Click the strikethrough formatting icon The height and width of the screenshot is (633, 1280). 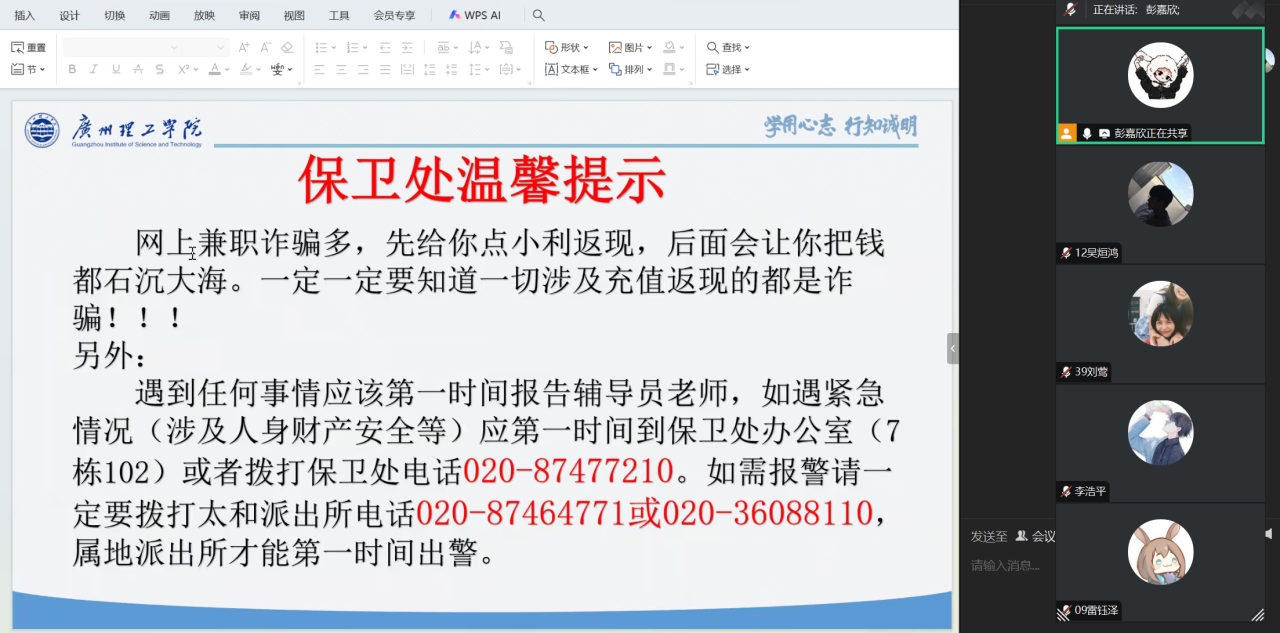(138, 69)
